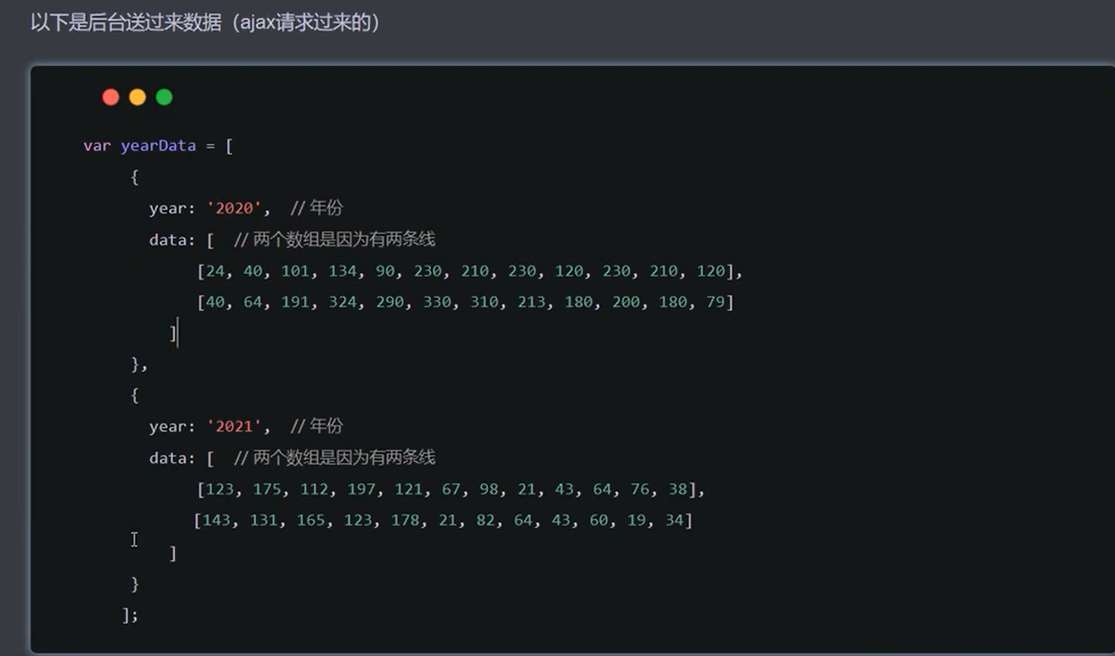The height and width of the screenshot is (656, 1115).
Task: Click the 'data:' key under year 2020
Action: click(171, 240)
